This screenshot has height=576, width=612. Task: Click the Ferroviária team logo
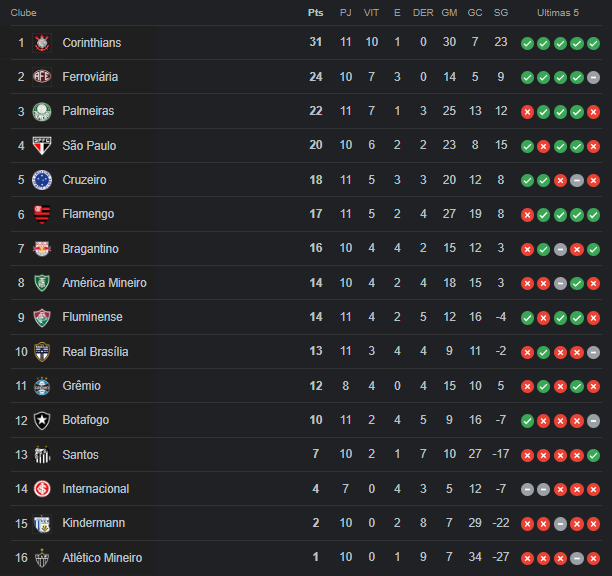click(42, 76)
